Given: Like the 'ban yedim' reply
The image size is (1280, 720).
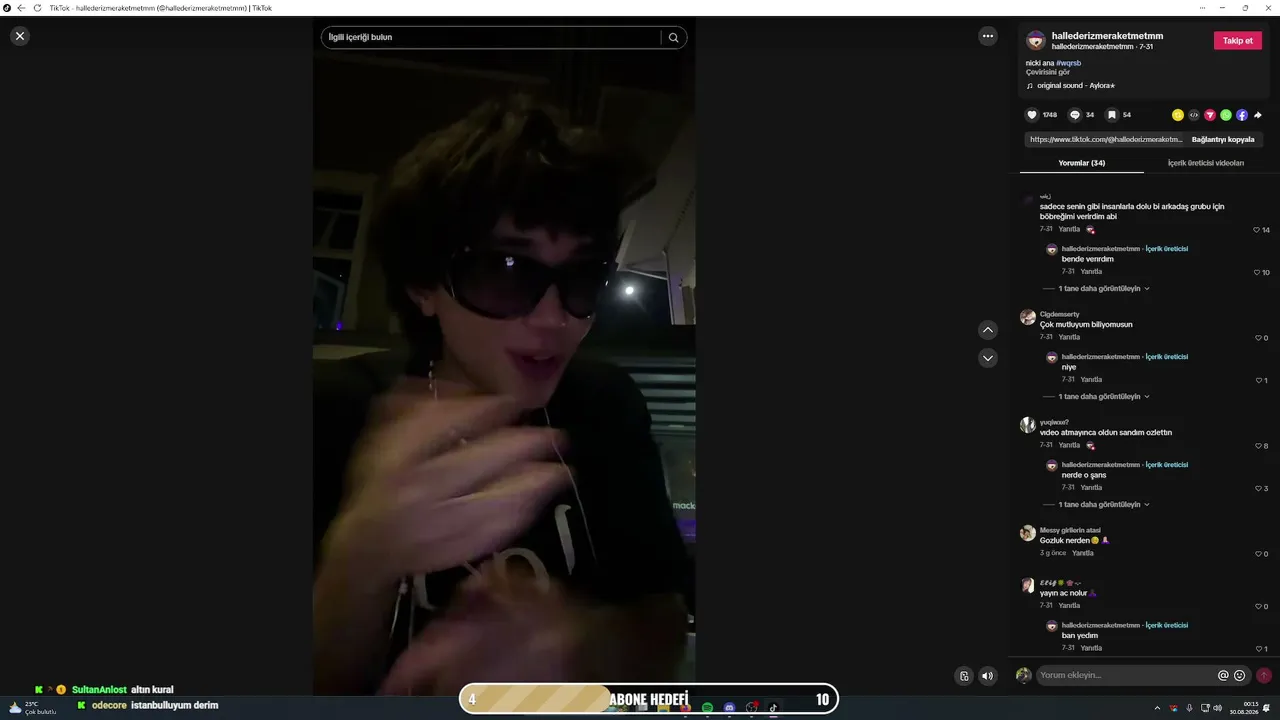Looking at the screenshot, I should point(1259,649).
